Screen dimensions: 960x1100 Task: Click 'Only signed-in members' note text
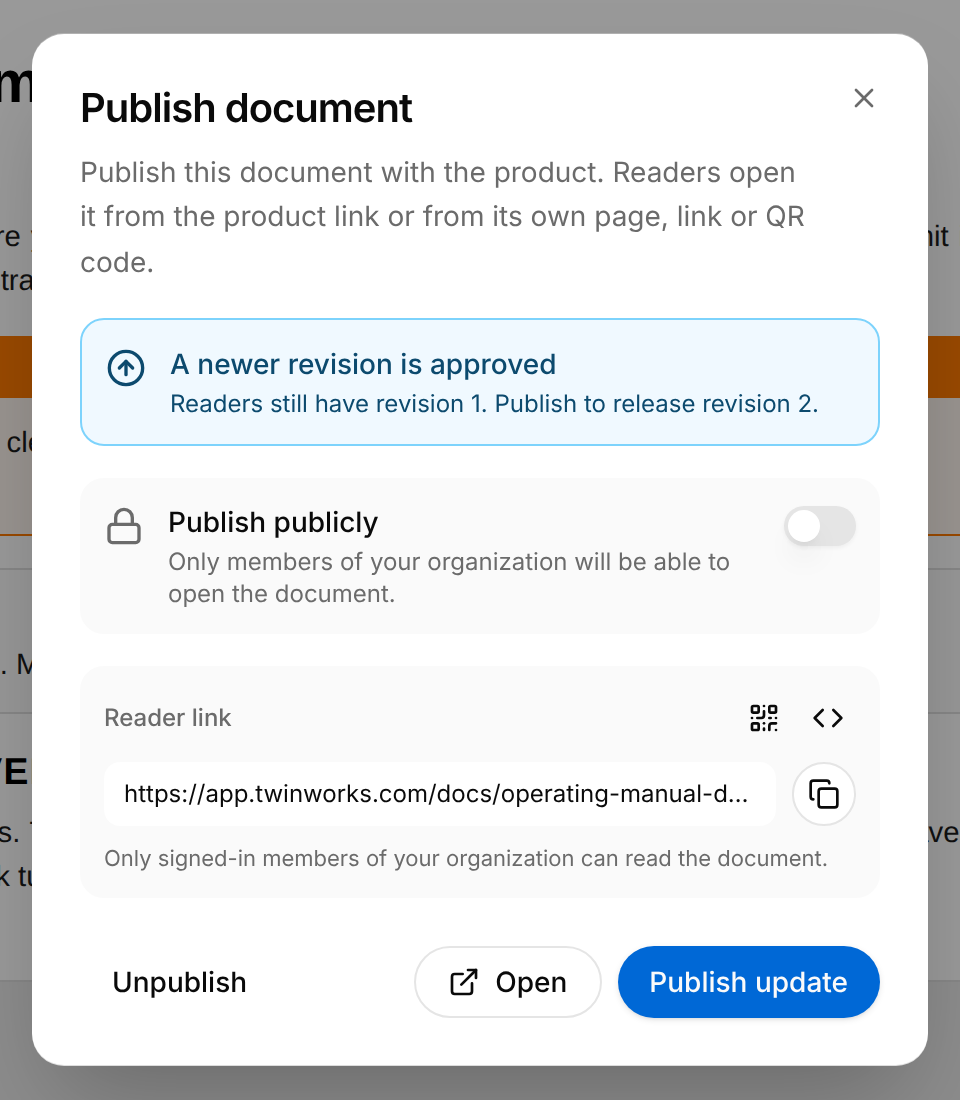pyautogui.click(x=466, y=859)
